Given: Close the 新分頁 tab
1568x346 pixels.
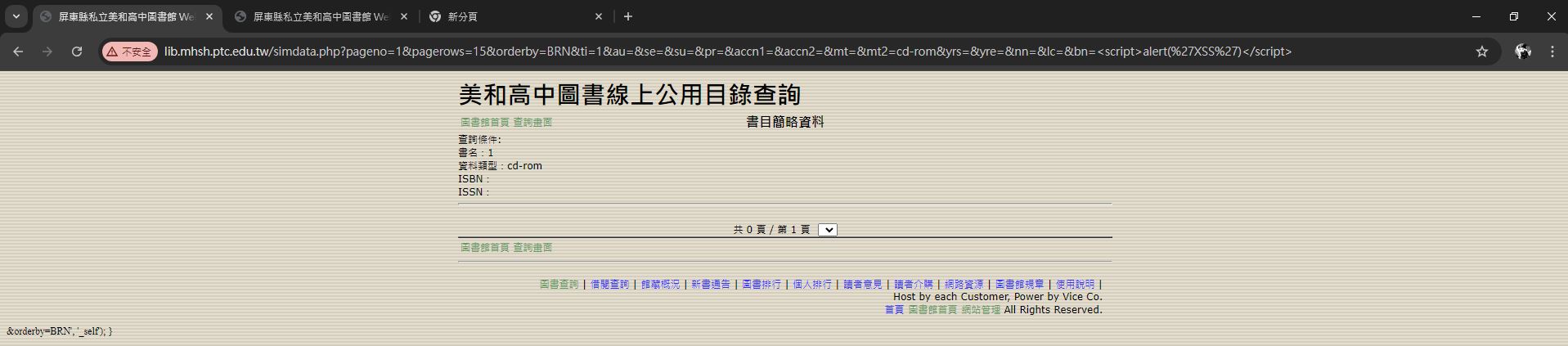Looking at the screenshot, I should click(598, 16).
